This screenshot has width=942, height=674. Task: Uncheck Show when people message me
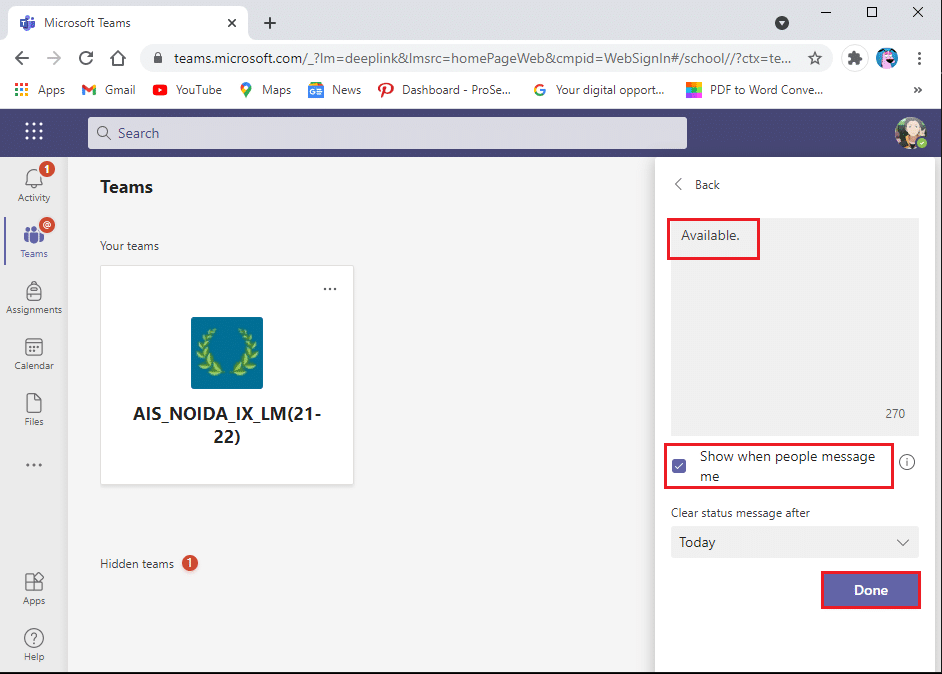680,466
